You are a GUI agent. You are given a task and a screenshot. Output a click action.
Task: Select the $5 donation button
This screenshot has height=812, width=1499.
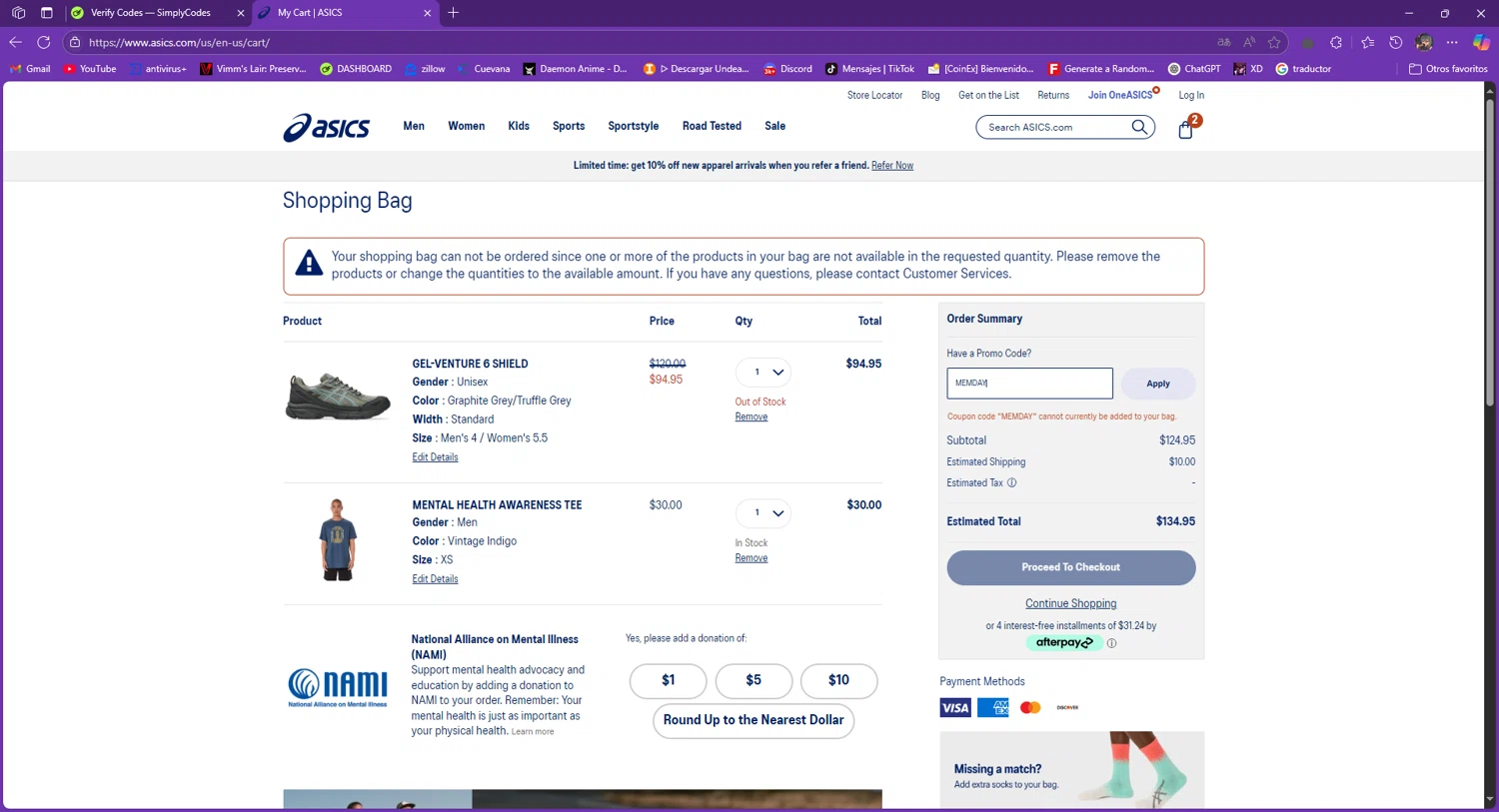click(x=753, y=680)
